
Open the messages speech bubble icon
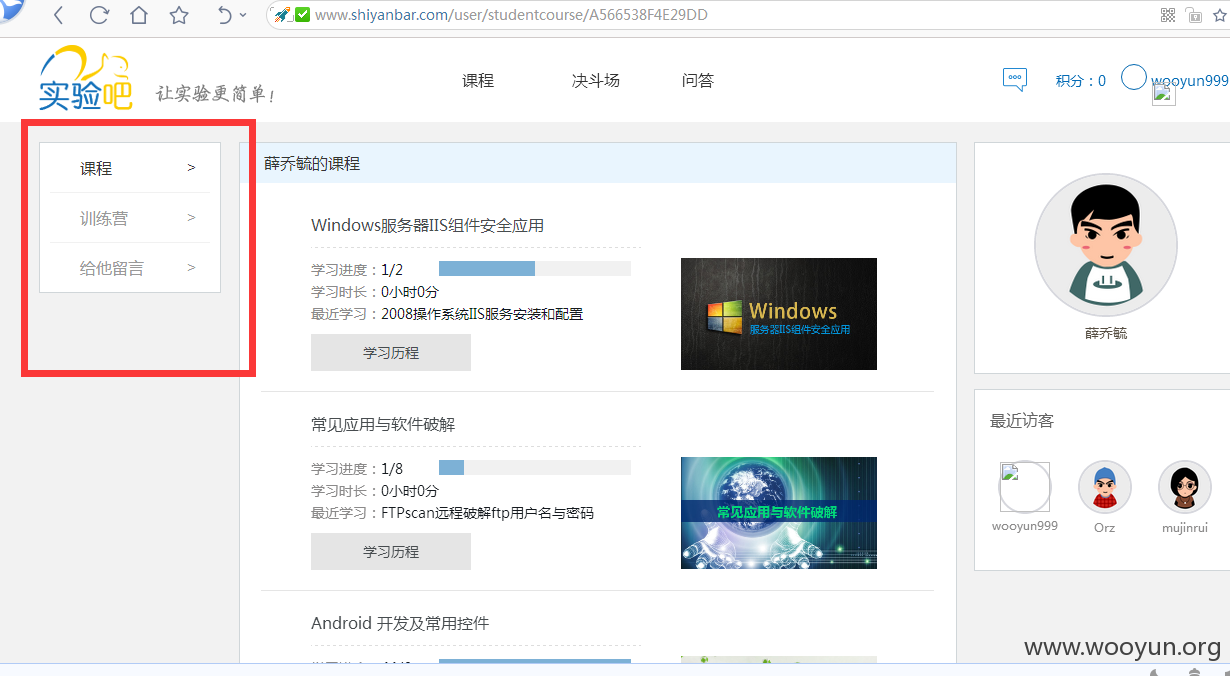tap(1015, 80)
